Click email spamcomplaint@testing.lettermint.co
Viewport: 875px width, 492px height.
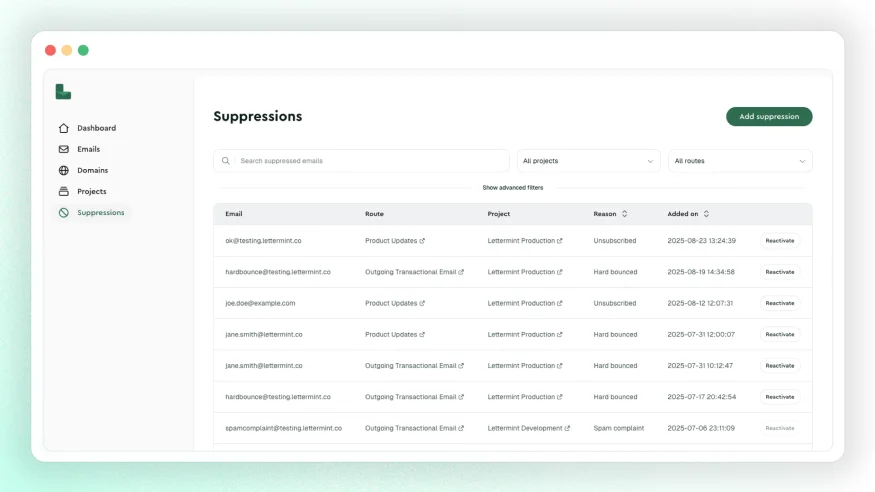point(283,428)
